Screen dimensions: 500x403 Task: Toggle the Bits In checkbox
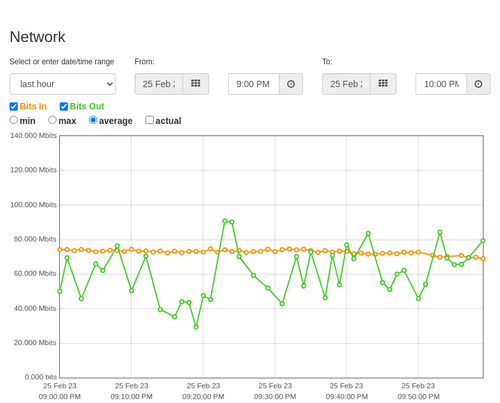(14, 106)
